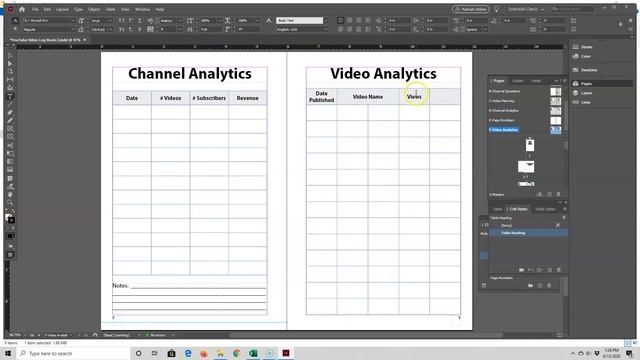Open the Object menu
The image size is (640, 360).
[x=94, y=9]
